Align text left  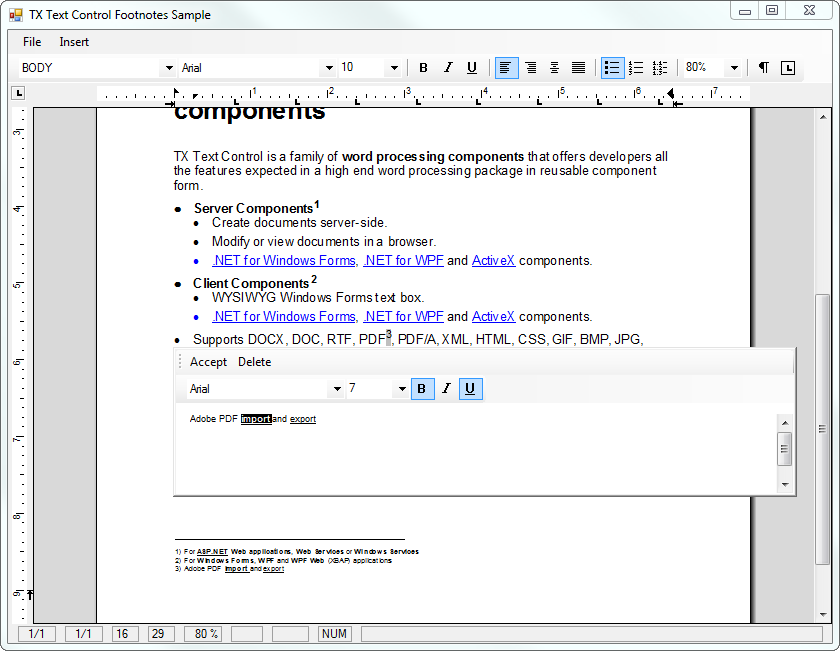coord(506,68)
